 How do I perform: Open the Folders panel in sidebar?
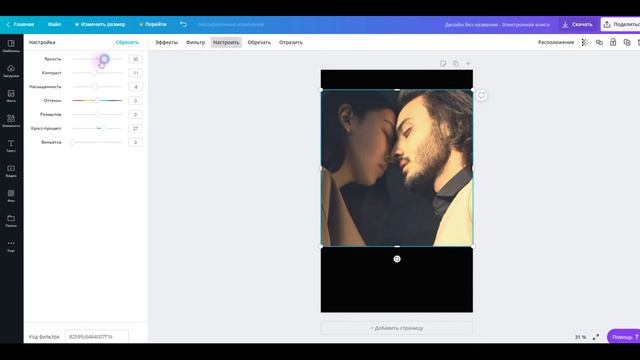click(11, 221)
